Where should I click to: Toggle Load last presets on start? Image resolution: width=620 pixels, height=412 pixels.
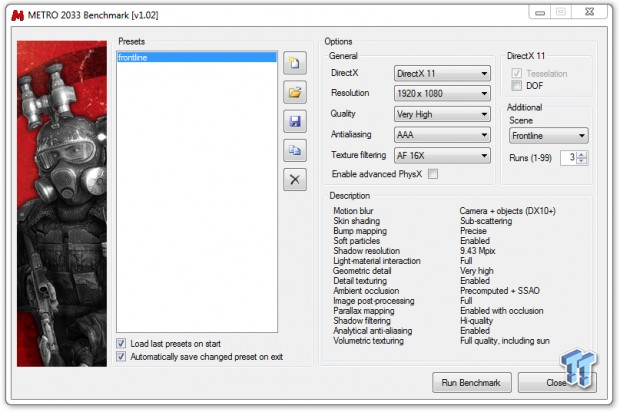[121, 343]
